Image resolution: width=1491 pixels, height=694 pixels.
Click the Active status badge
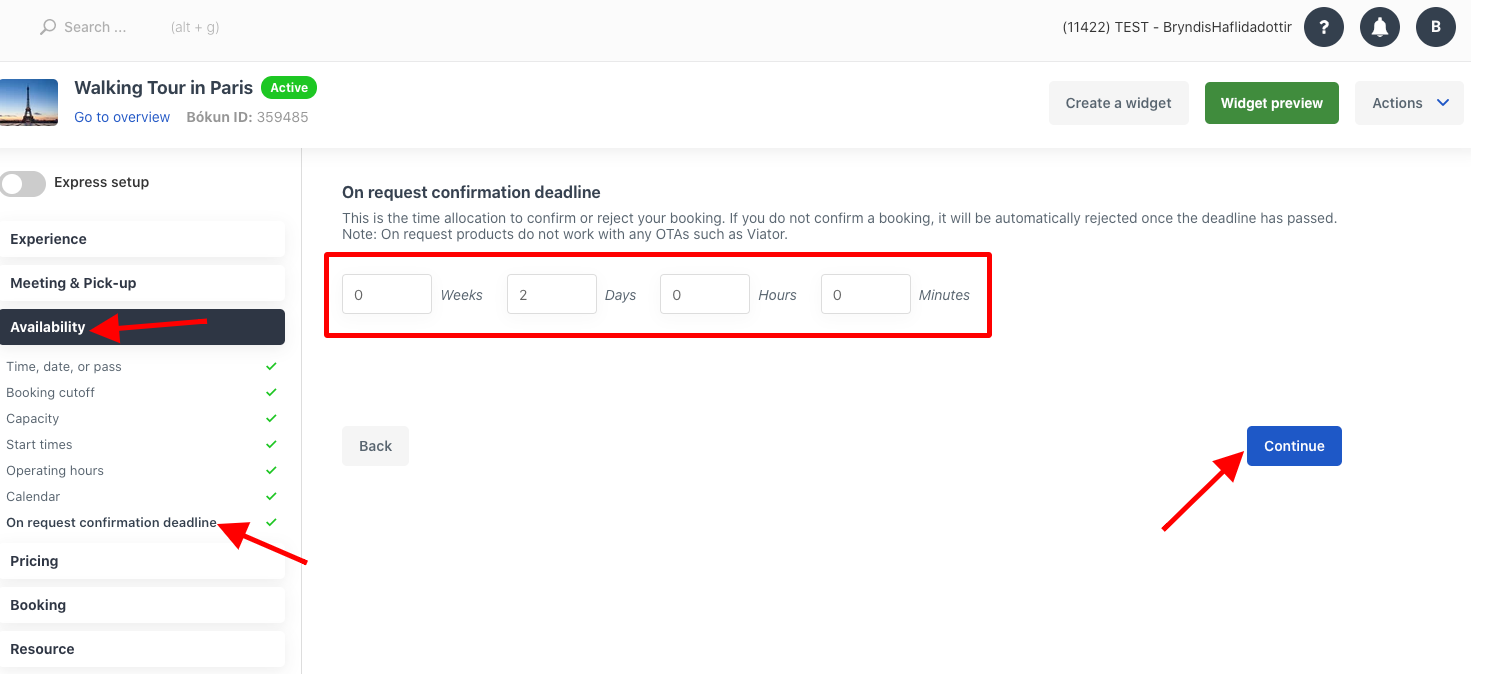point(289,88)
